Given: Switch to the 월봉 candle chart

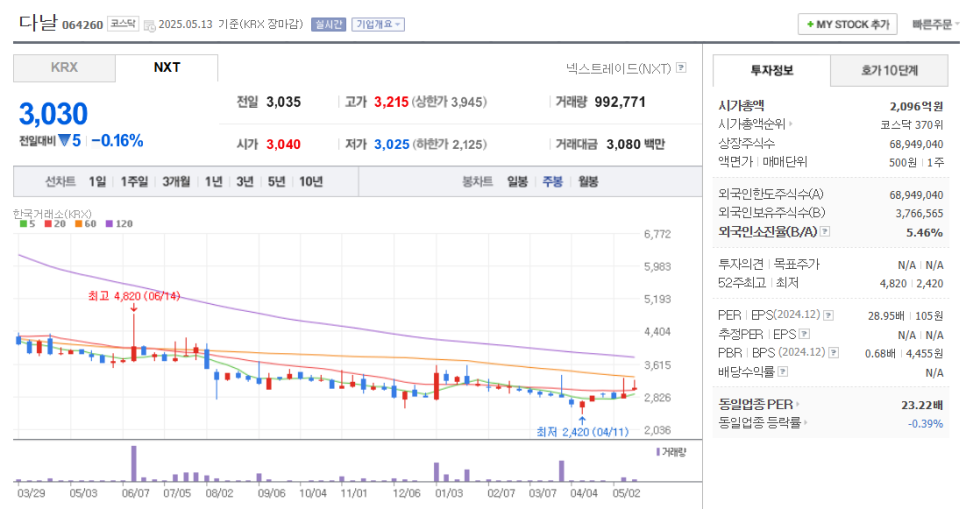Looking at the screenshot, I should coord(588,182).
